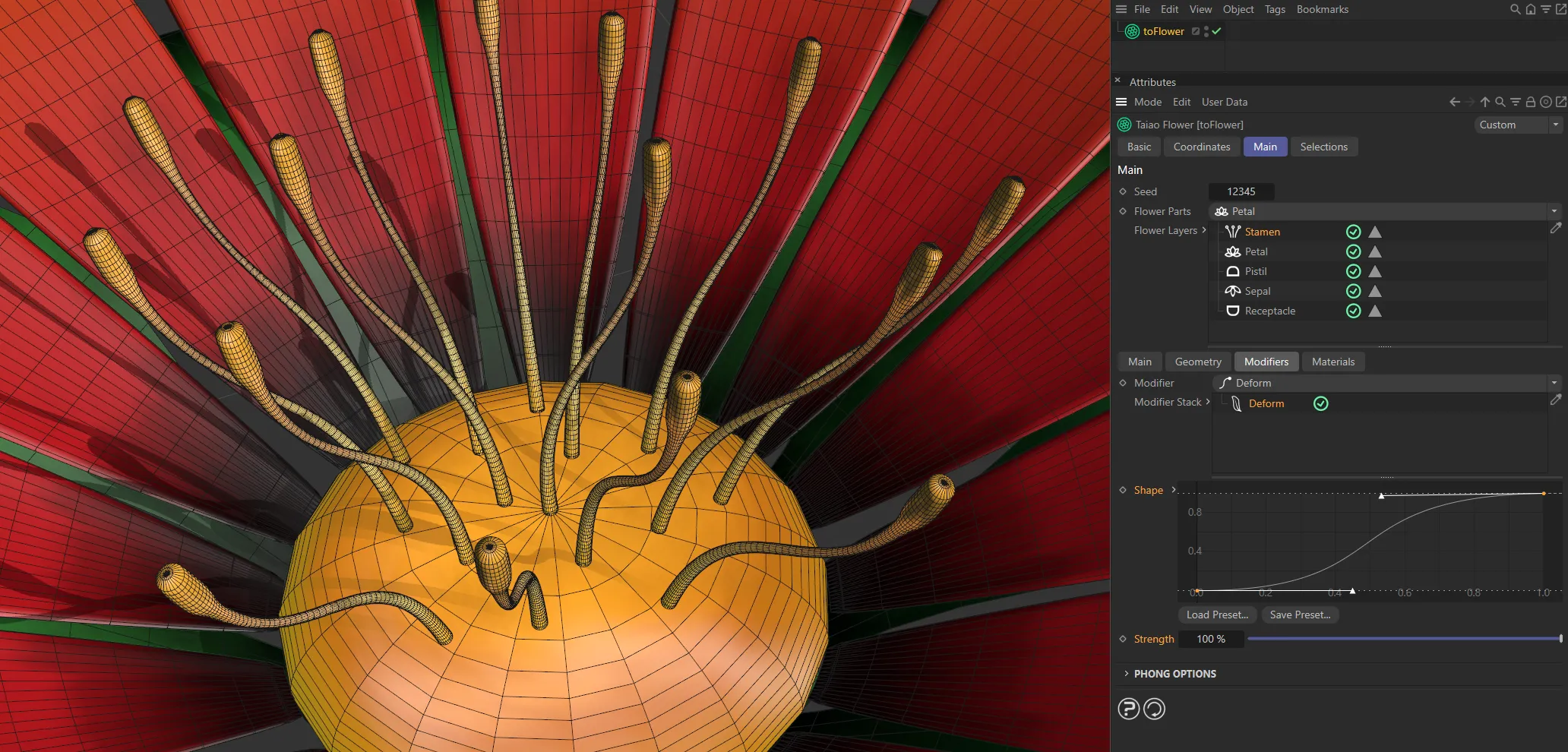1568x752 pixels.
Task: Click the Save Preset button
Action: [1300, 615]
